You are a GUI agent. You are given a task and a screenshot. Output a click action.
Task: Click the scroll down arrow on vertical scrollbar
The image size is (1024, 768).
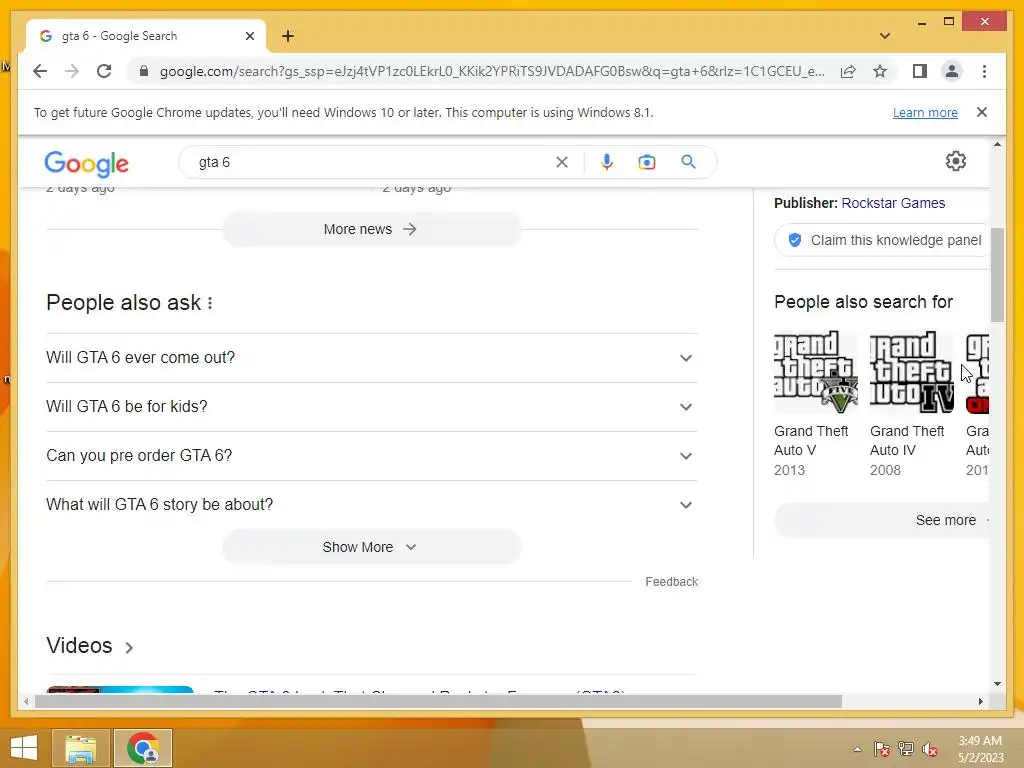click(x=997, y=684)
